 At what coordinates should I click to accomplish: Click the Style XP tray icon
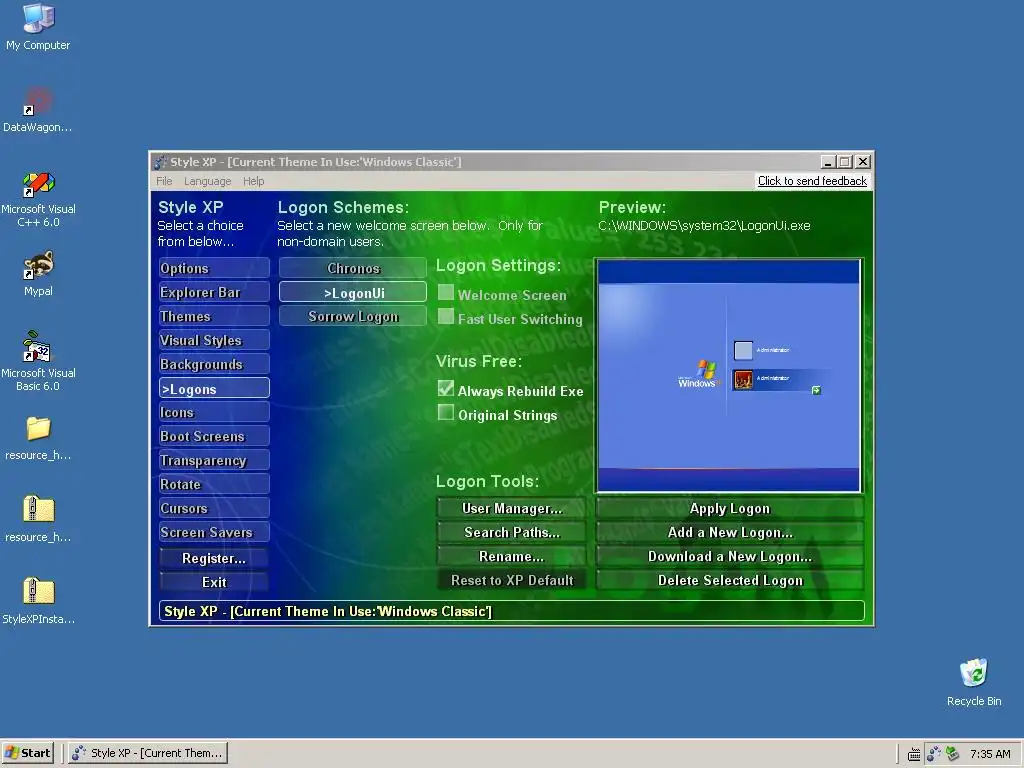[934, 754]
